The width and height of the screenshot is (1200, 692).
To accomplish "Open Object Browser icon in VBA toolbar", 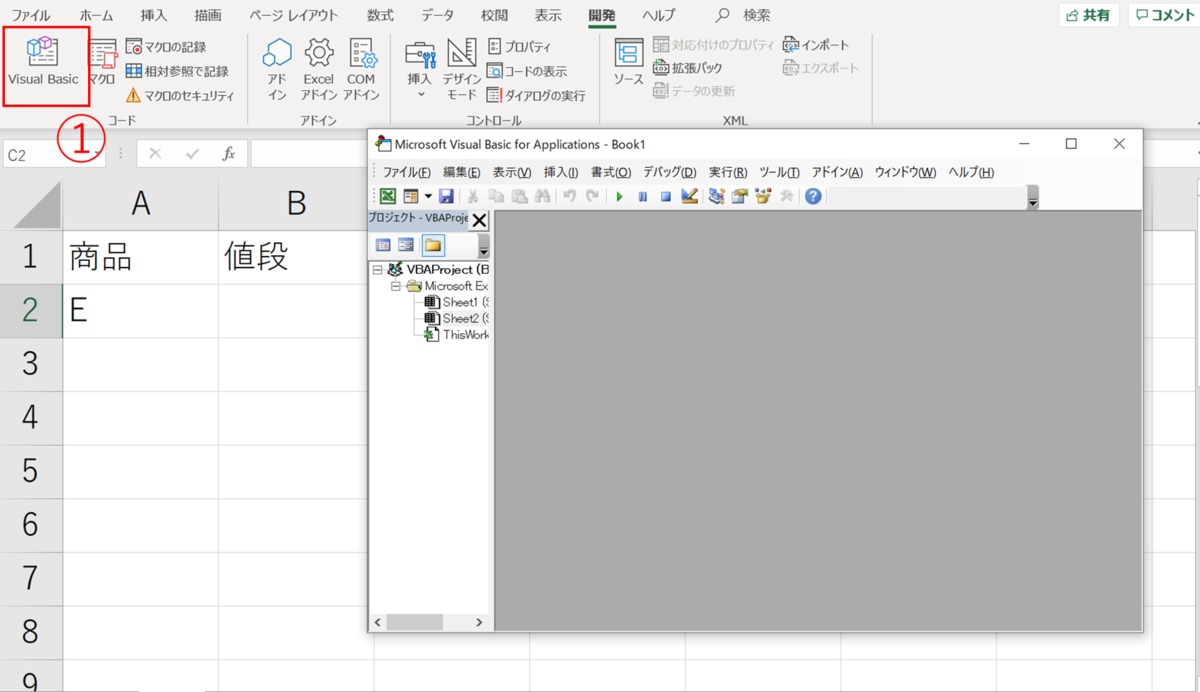I will pos(764,196).
